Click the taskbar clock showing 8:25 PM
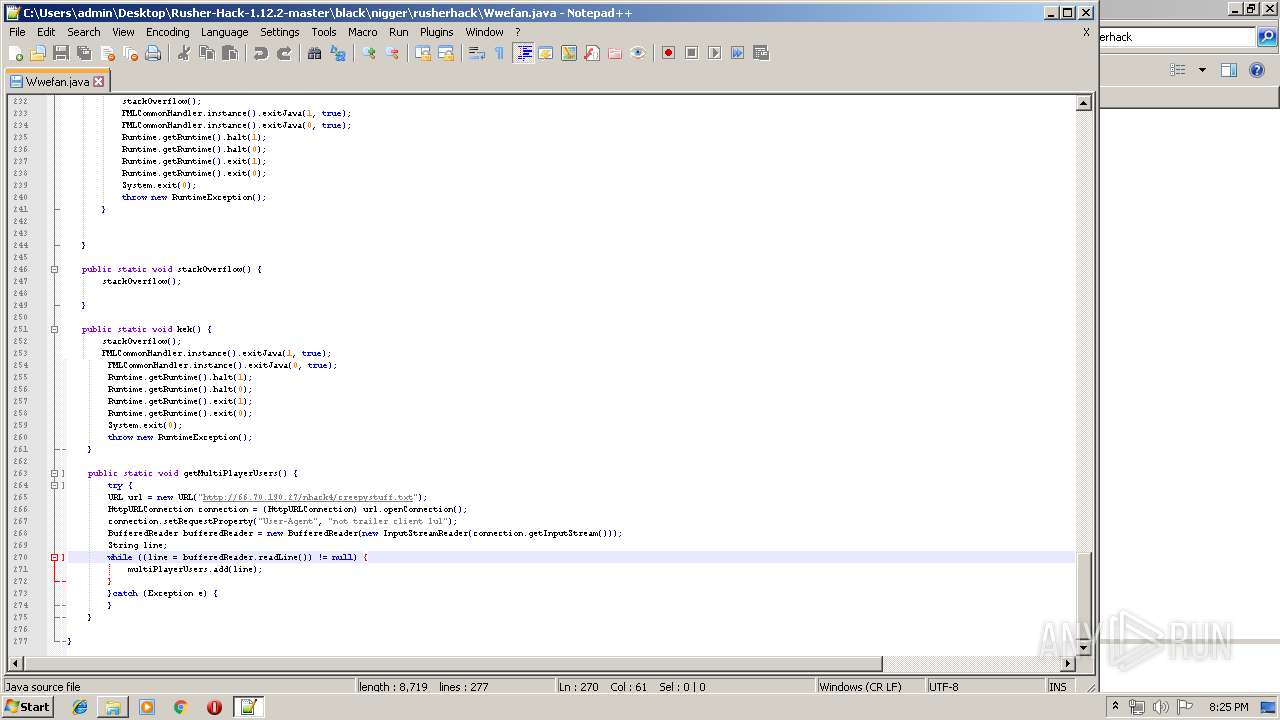This screenshot has height=720, width=1280. [x=1229, y=707]
